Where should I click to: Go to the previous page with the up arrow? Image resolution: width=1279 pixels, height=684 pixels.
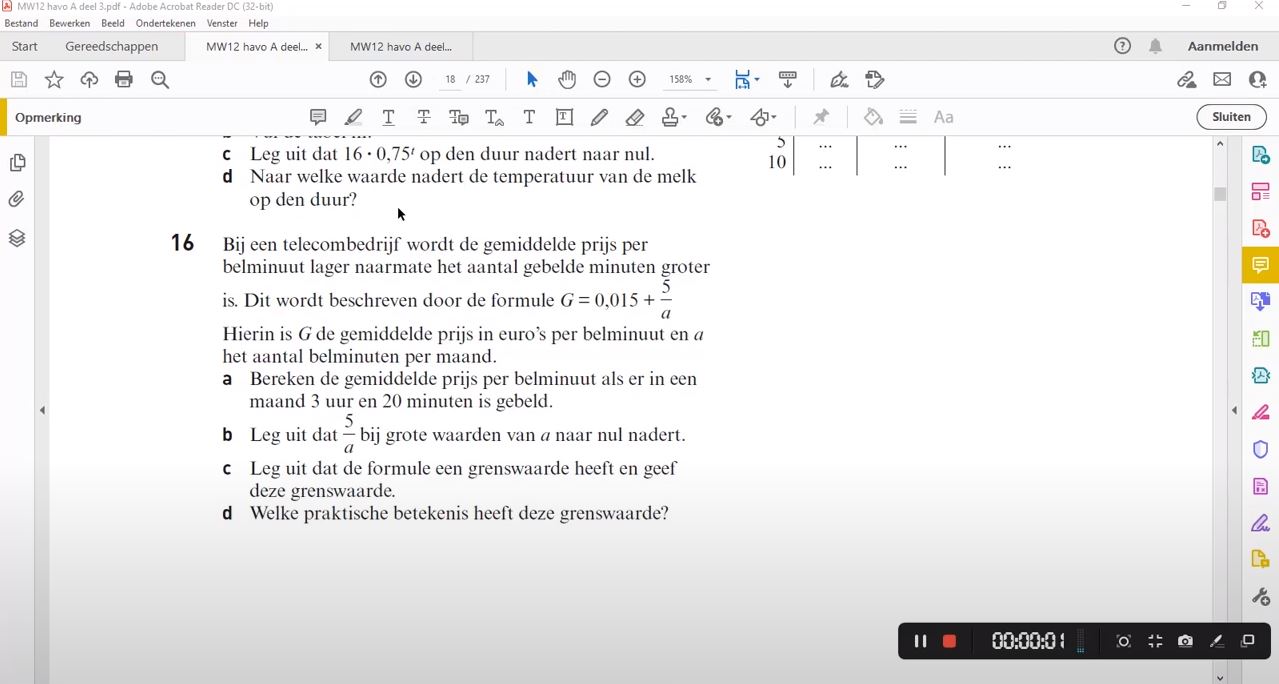378,80
